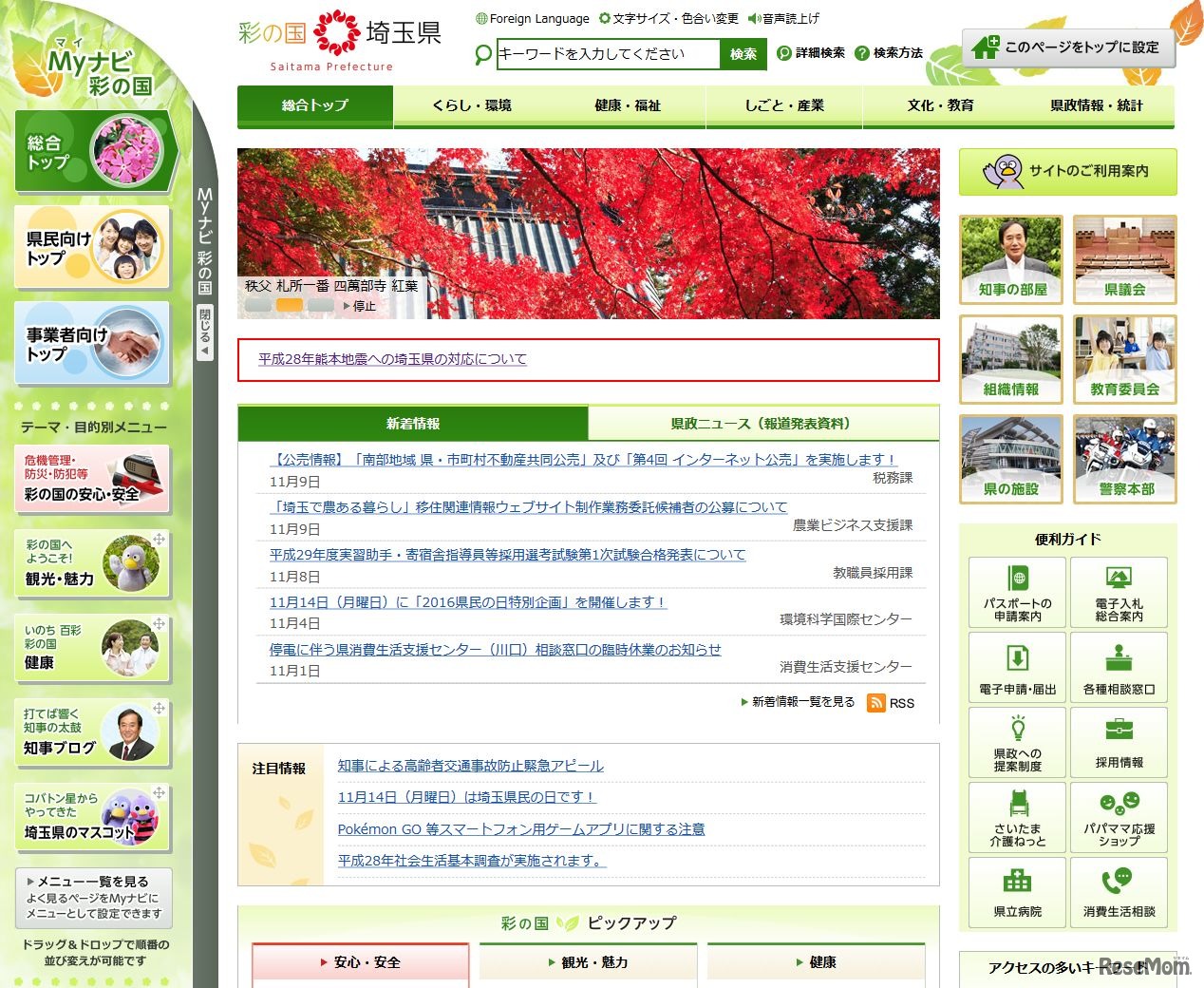
Task: Open the くらし・環境 menu
Action: pos(472,105)
